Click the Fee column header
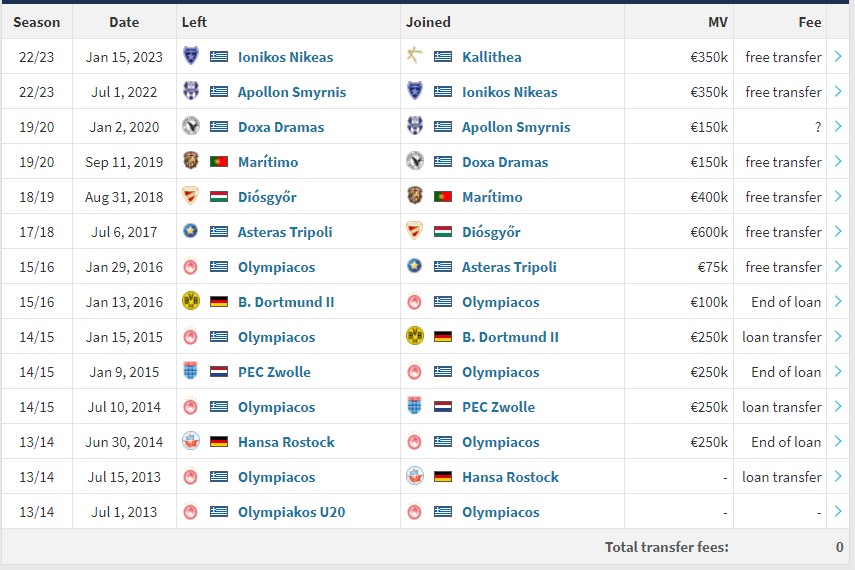 (x=810, y=22)
